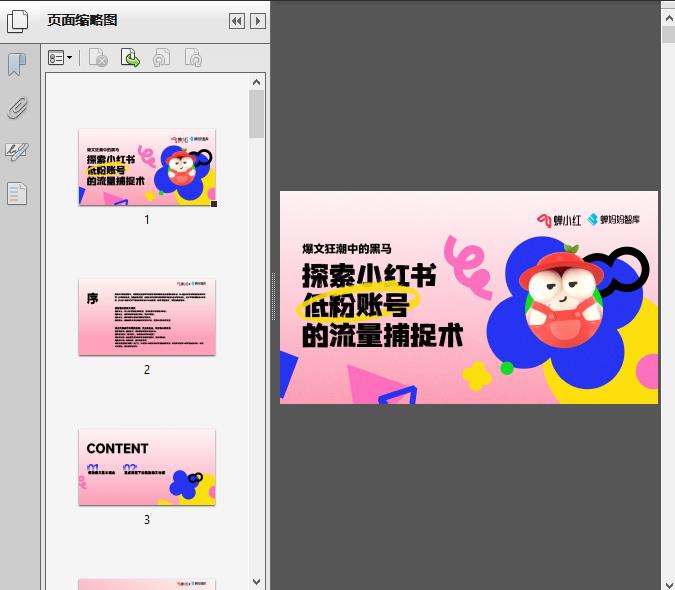
Task: Click the thumbnail panel scroll up arrow
Action: [257, 82]
